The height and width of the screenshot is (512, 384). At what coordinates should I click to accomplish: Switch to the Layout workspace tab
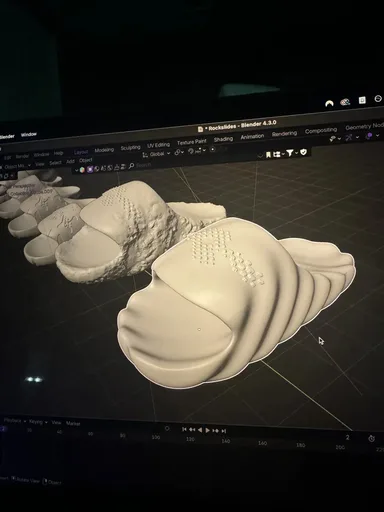(x=81, y=152)
